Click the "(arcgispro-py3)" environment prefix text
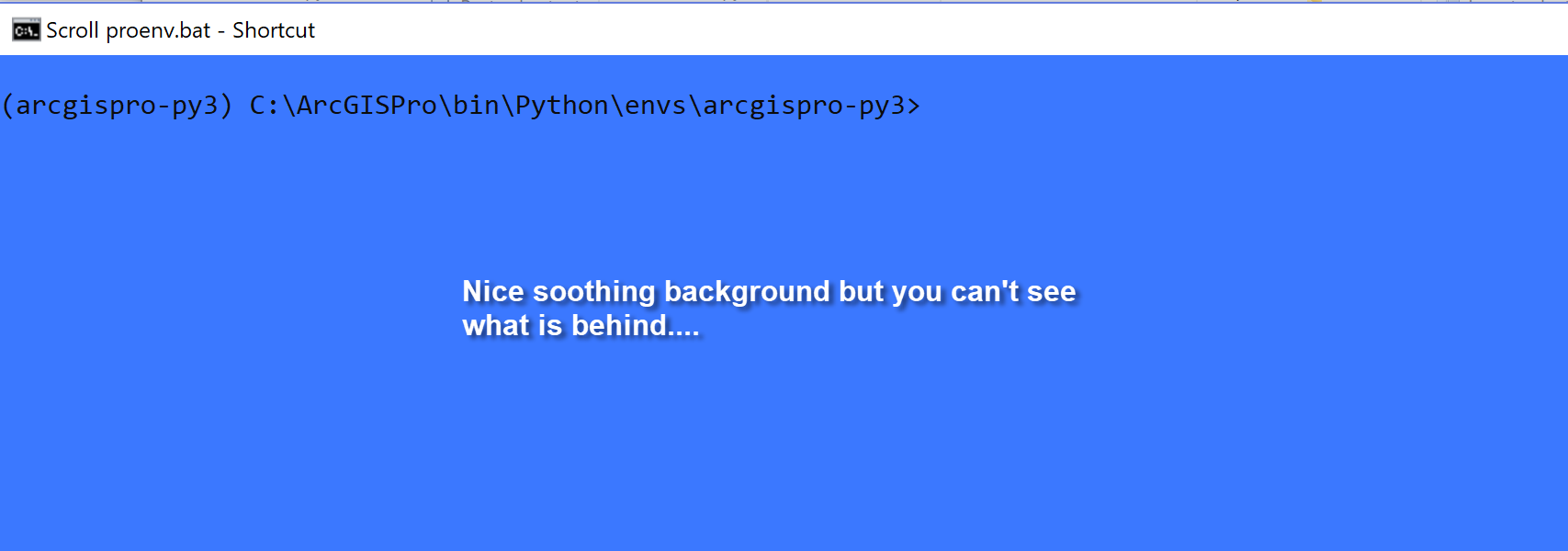The height and width of the screenshot is (551, 1568). pos(117,106)
